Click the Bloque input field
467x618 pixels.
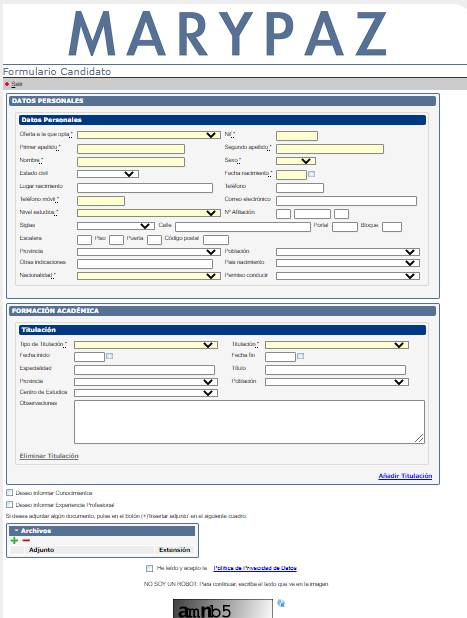tap(392, 227)
